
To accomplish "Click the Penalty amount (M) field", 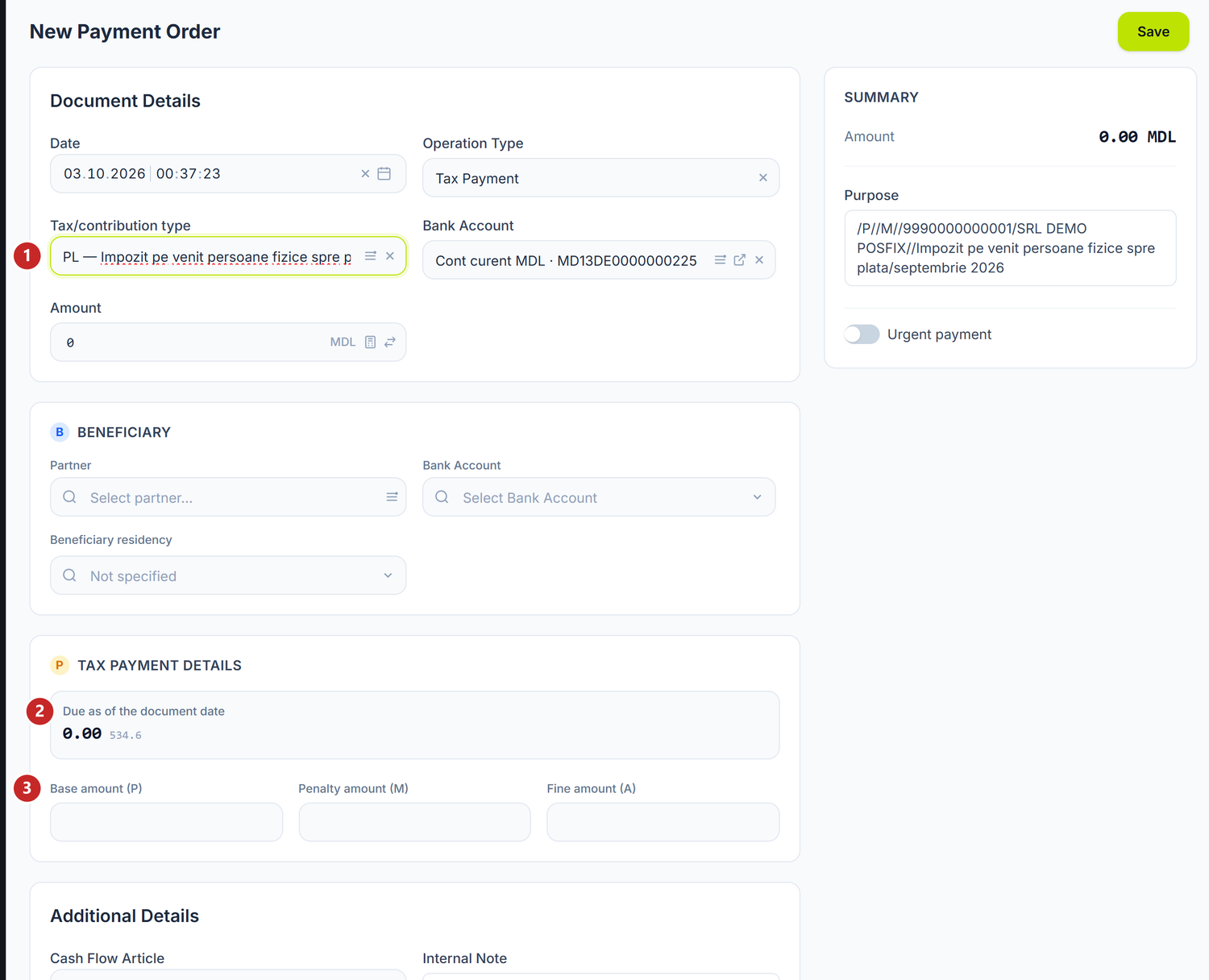I will [x=414, y=822].
